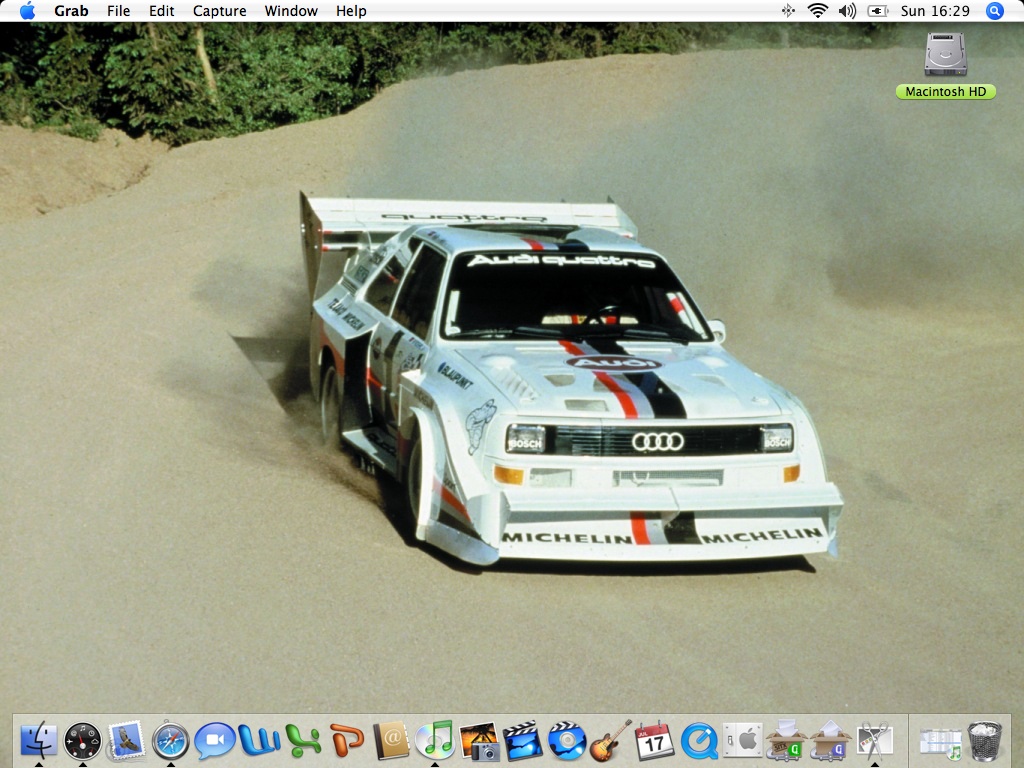Image resolution: width=1024 pixels, height=768 pixels.
Task: Open Address Book from the Dock
Action: point(391,741)
